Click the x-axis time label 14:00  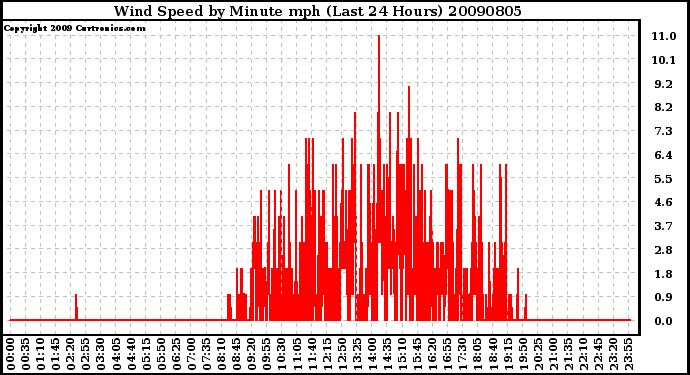(372, 354)
